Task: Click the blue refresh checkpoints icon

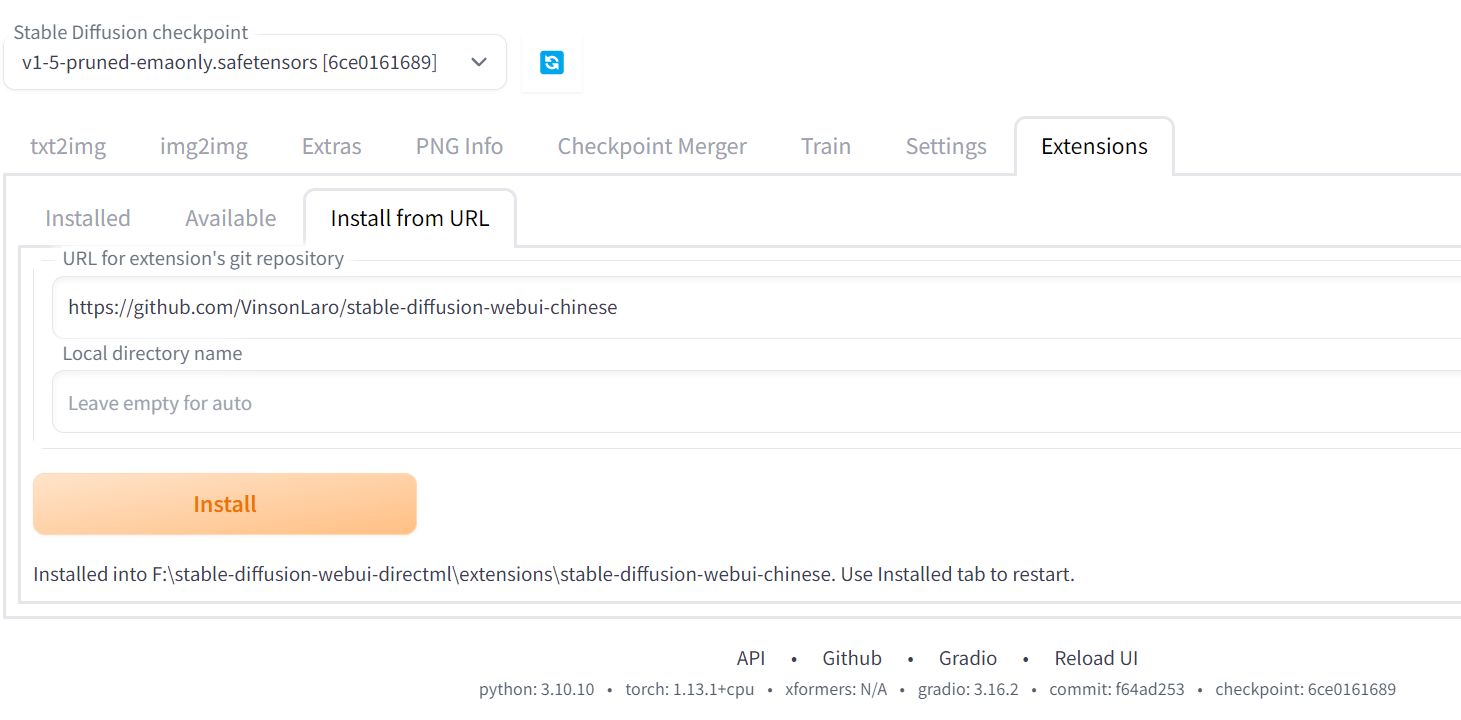Action: point(551,62)
